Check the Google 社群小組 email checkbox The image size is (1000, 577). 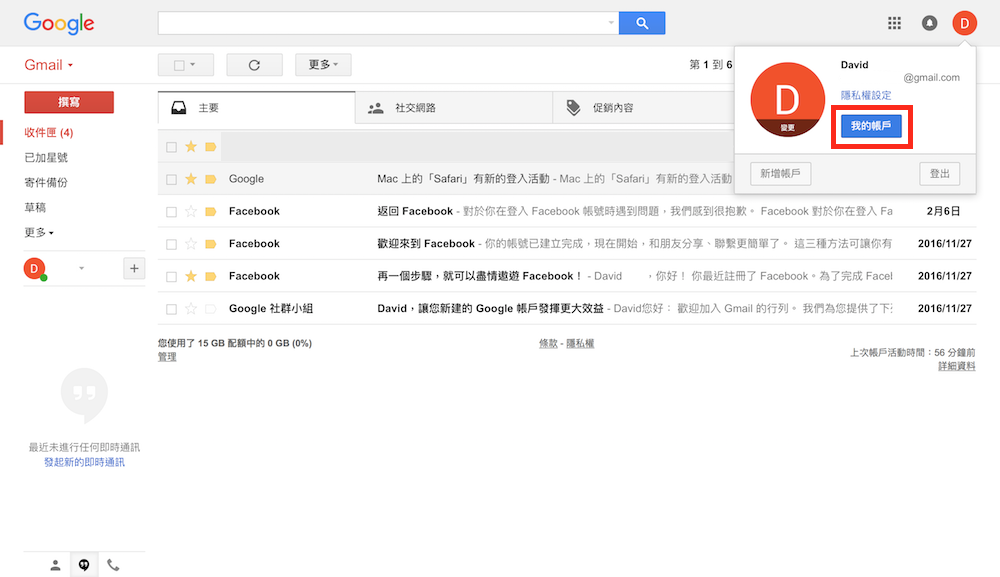171,309
